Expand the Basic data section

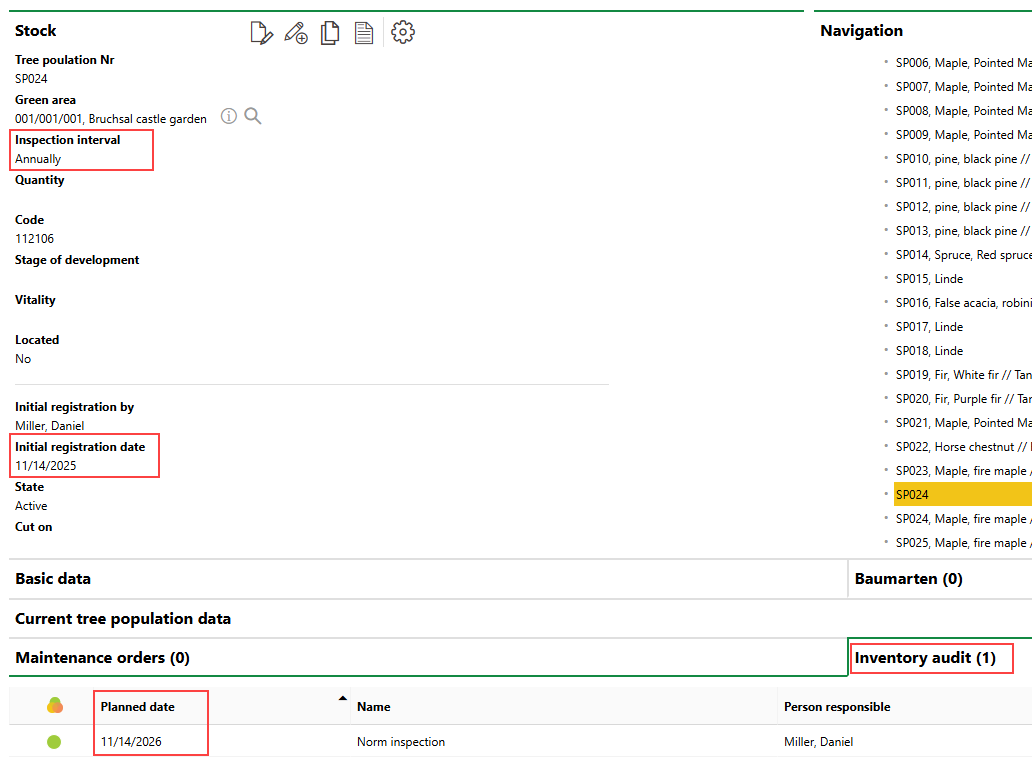[x=53, y=579]
